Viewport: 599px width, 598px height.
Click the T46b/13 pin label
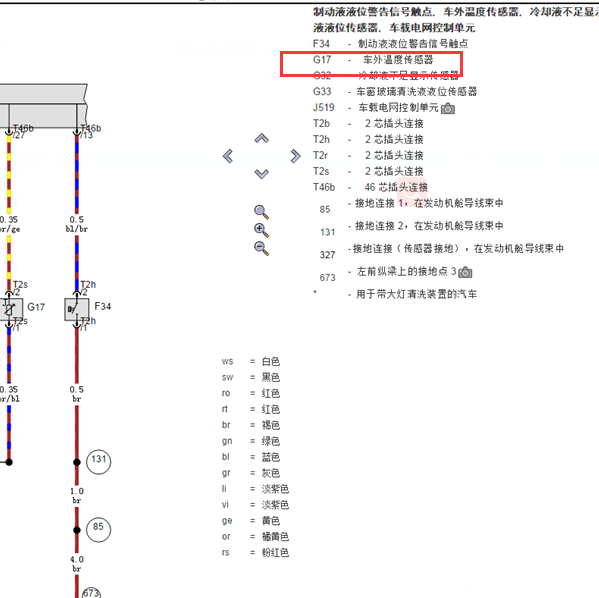point(91,131)
